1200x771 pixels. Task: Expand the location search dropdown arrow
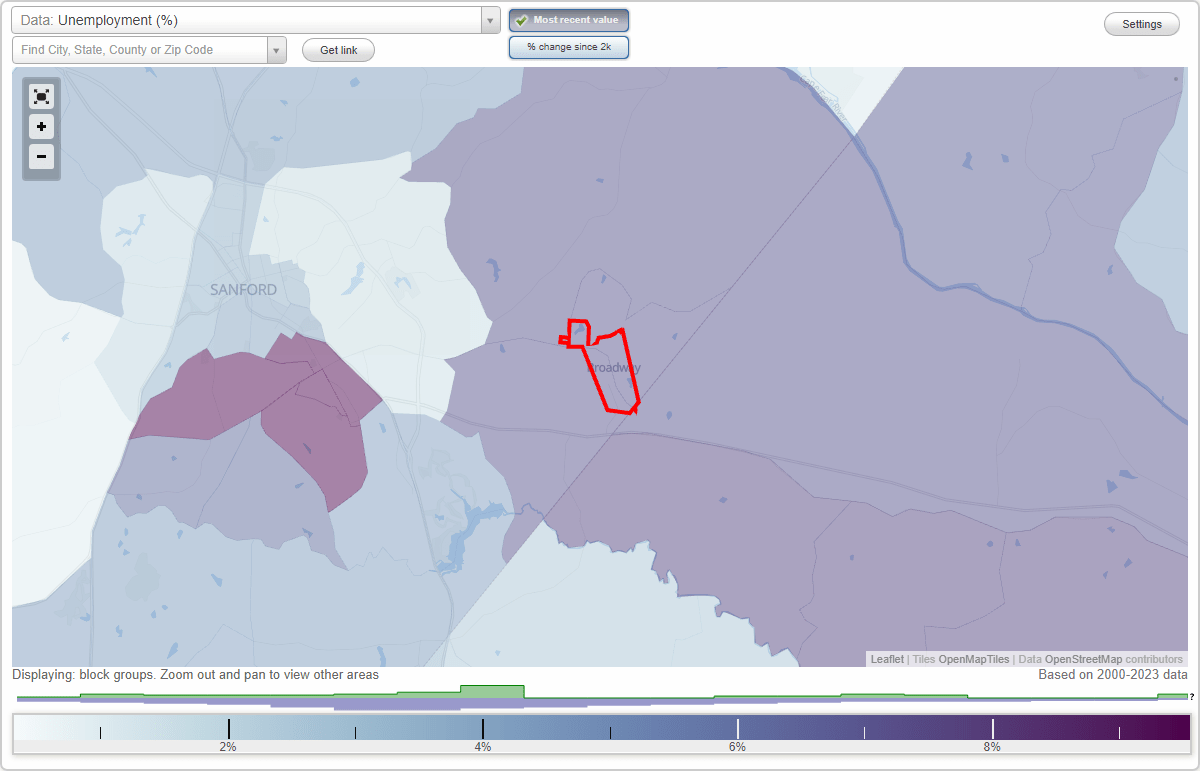tap(277, 50)
